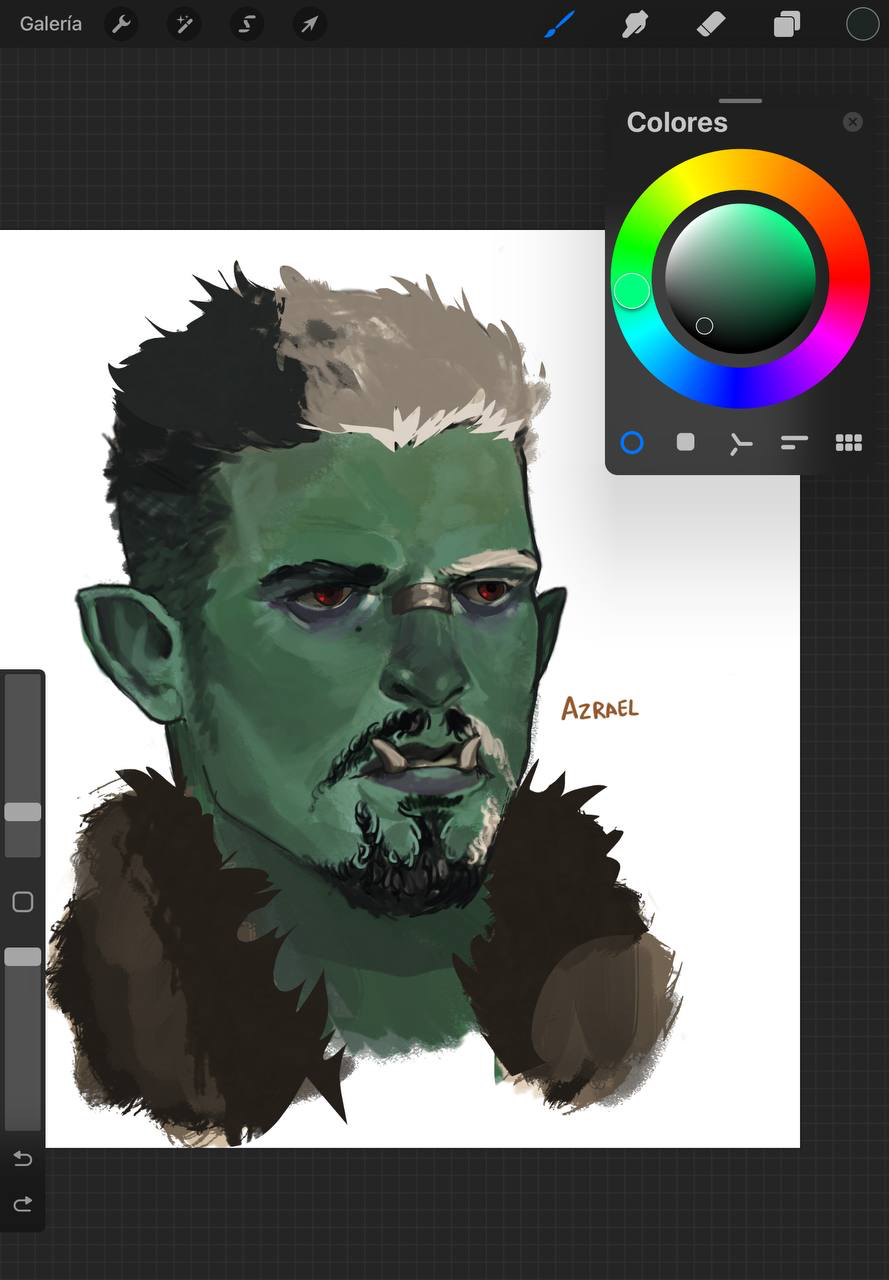Close the Colores panel
This screenshot has height=1280, width=889.
point(852,122)
